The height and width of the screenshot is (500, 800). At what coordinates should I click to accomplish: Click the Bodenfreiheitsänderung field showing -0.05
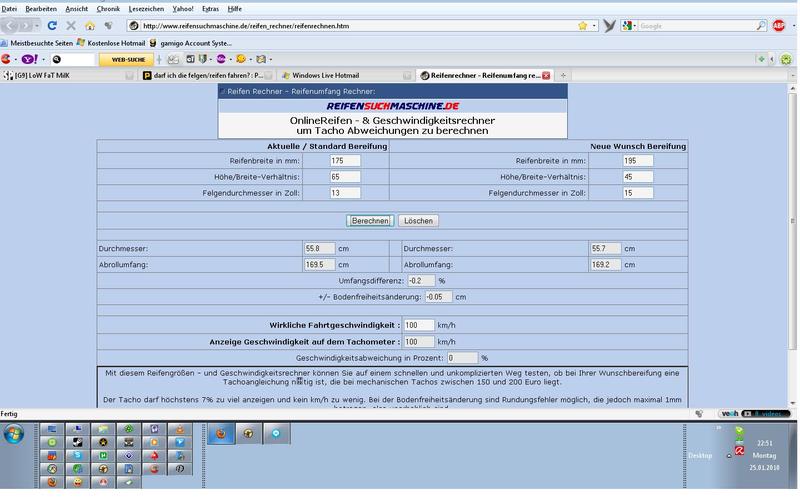438,297
